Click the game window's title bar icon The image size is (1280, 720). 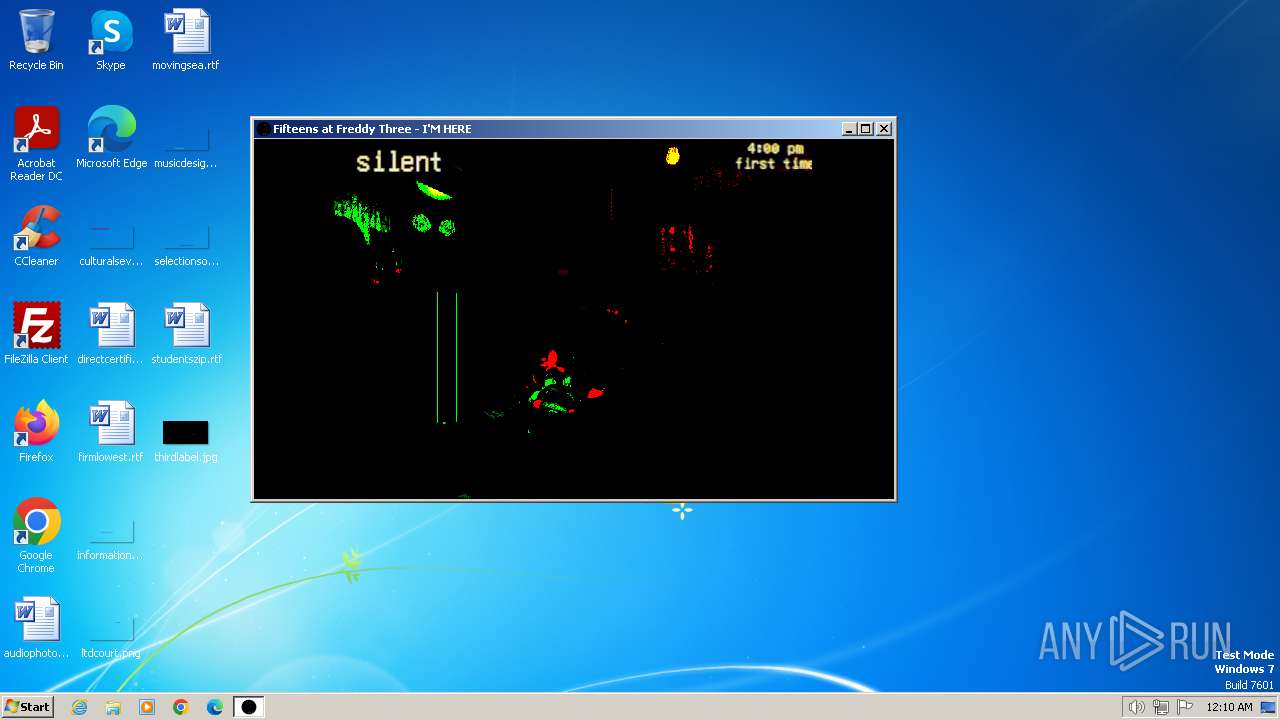tap(264, 129)
